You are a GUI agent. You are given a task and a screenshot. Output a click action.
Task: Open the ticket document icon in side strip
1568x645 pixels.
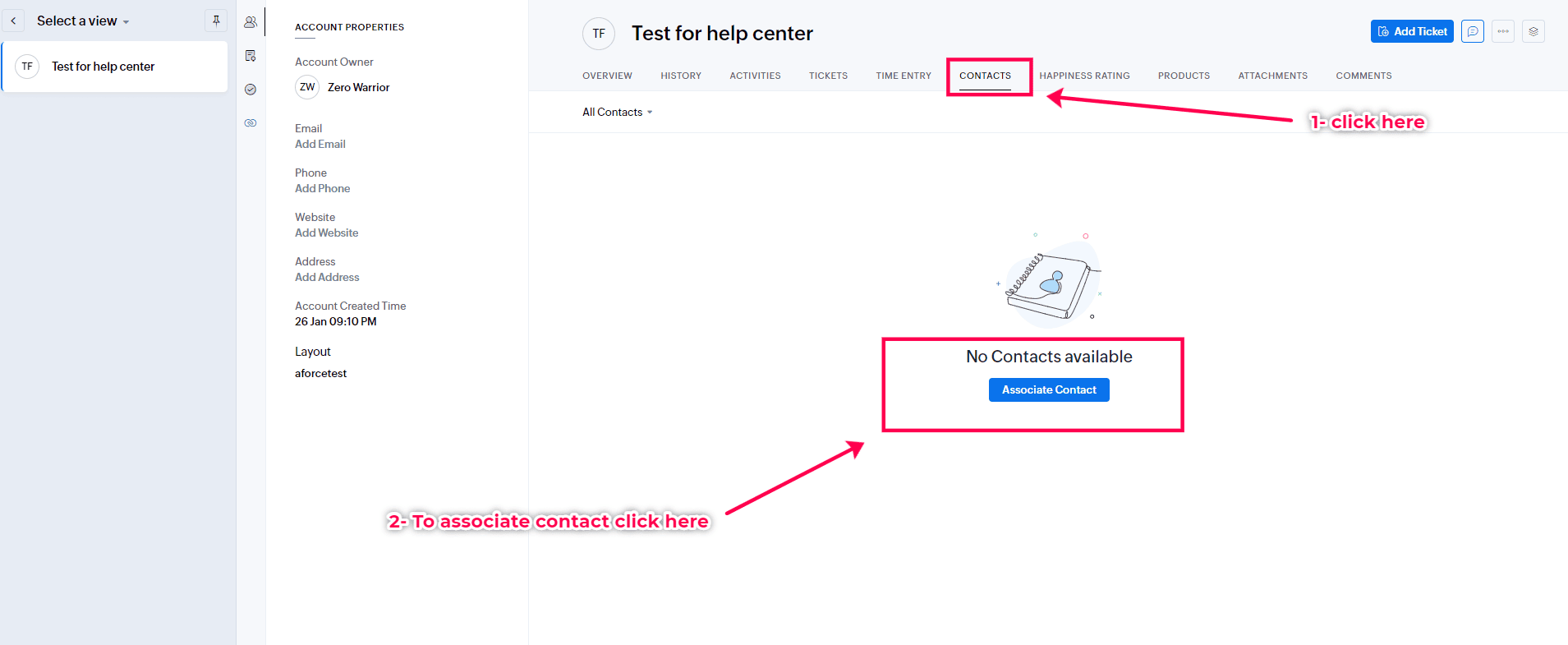point(251,56)
